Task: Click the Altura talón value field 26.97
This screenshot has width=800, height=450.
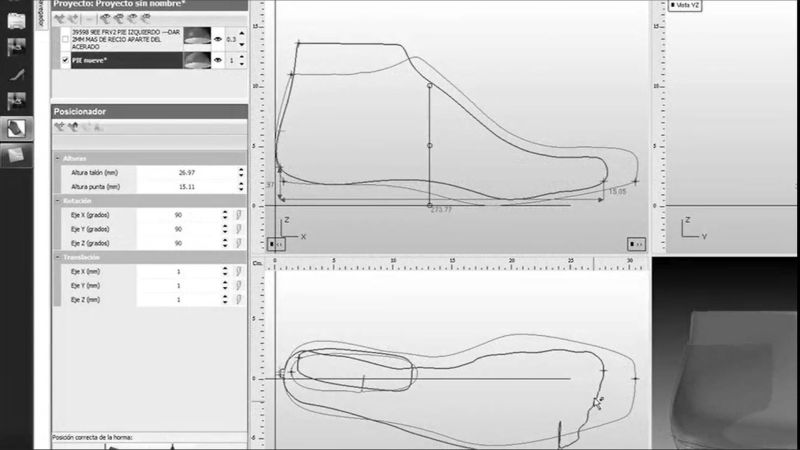Action: [x=187, y=173]
